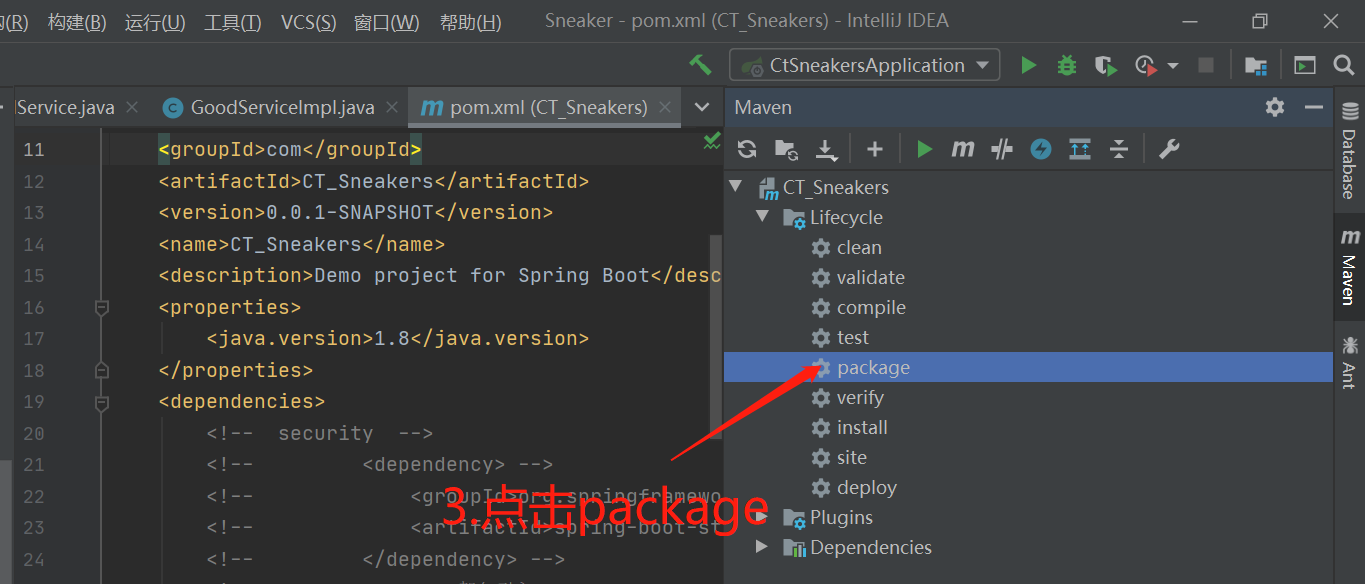Viewport: 1365px width, 584px height.
Task: Click the profiler run icon in the main toolbar
Action: 1146,65
